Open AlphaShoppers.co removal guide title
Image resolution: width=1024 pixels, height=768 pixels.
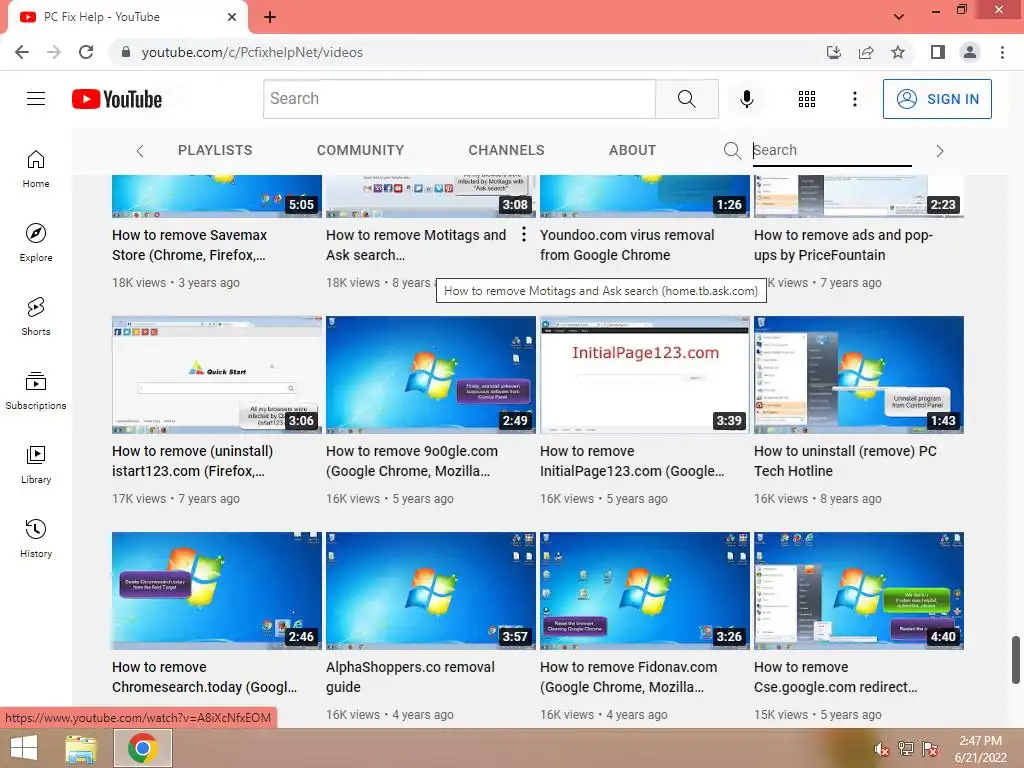coord(410,677)
